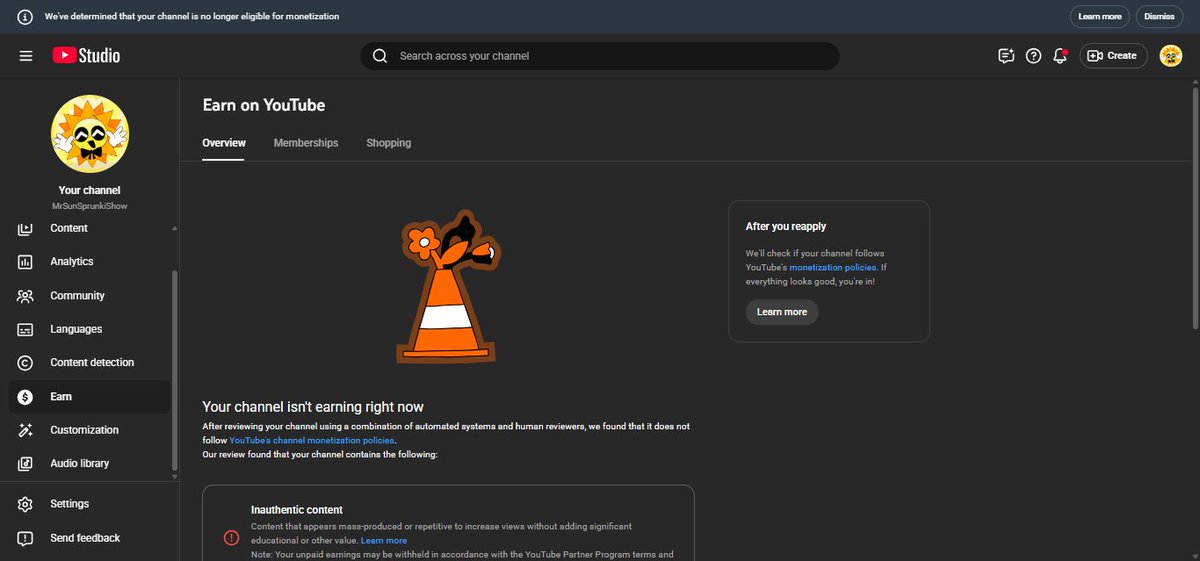Click the Inauthentic content heading
Image resolution: width=1200 pixels, height=561 pixels.
tap(297, 510)
